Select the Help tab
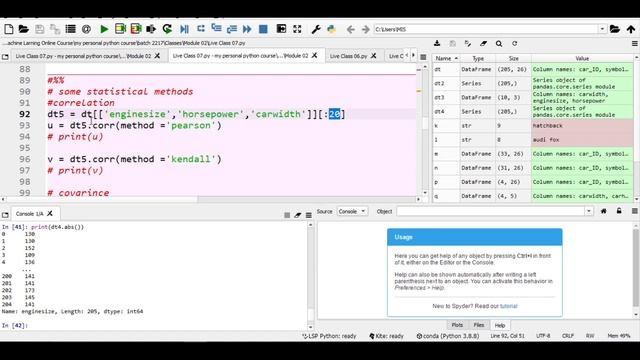 (x=500, y=325)
